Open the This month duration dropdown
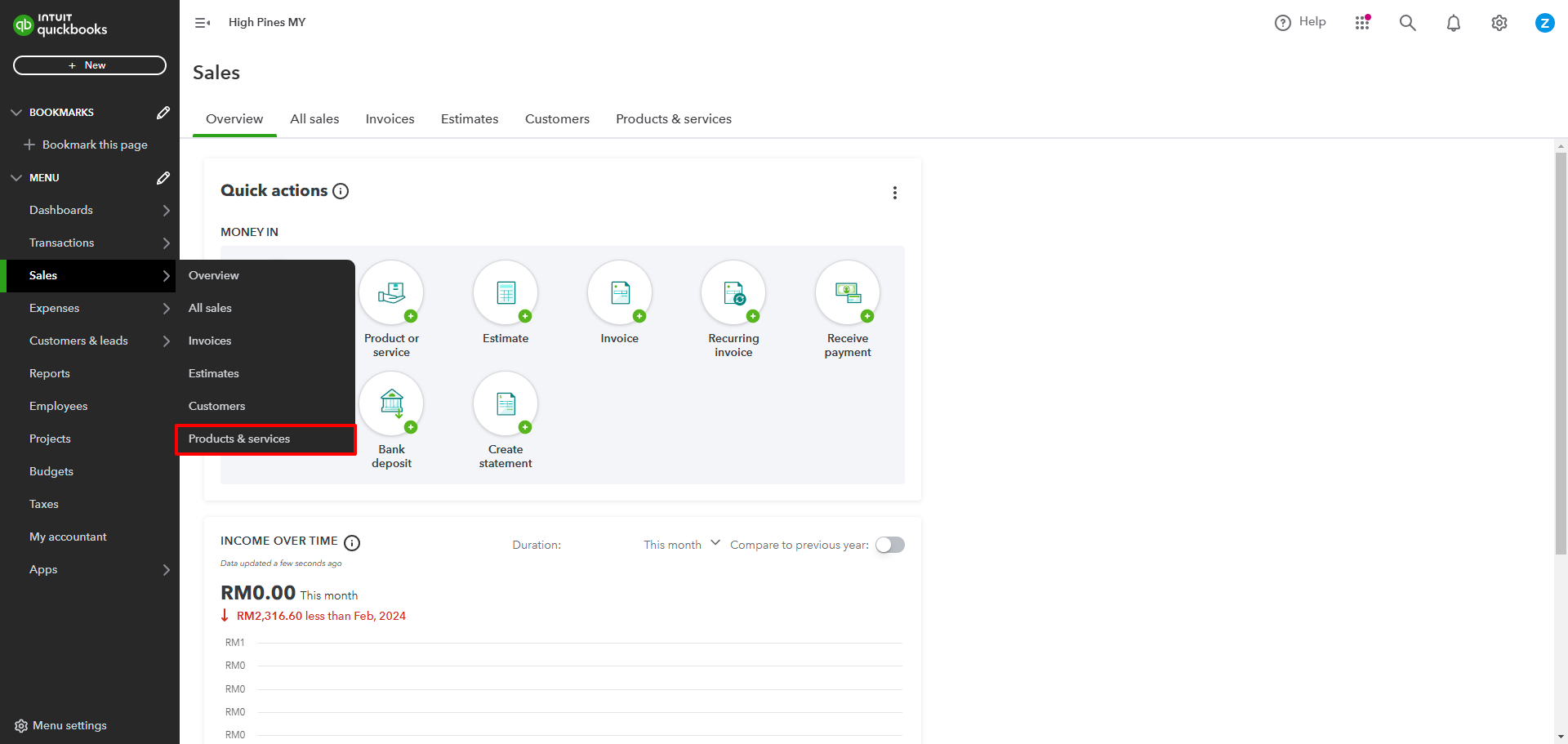The image size is (1568, 744). tap(681, 545)
